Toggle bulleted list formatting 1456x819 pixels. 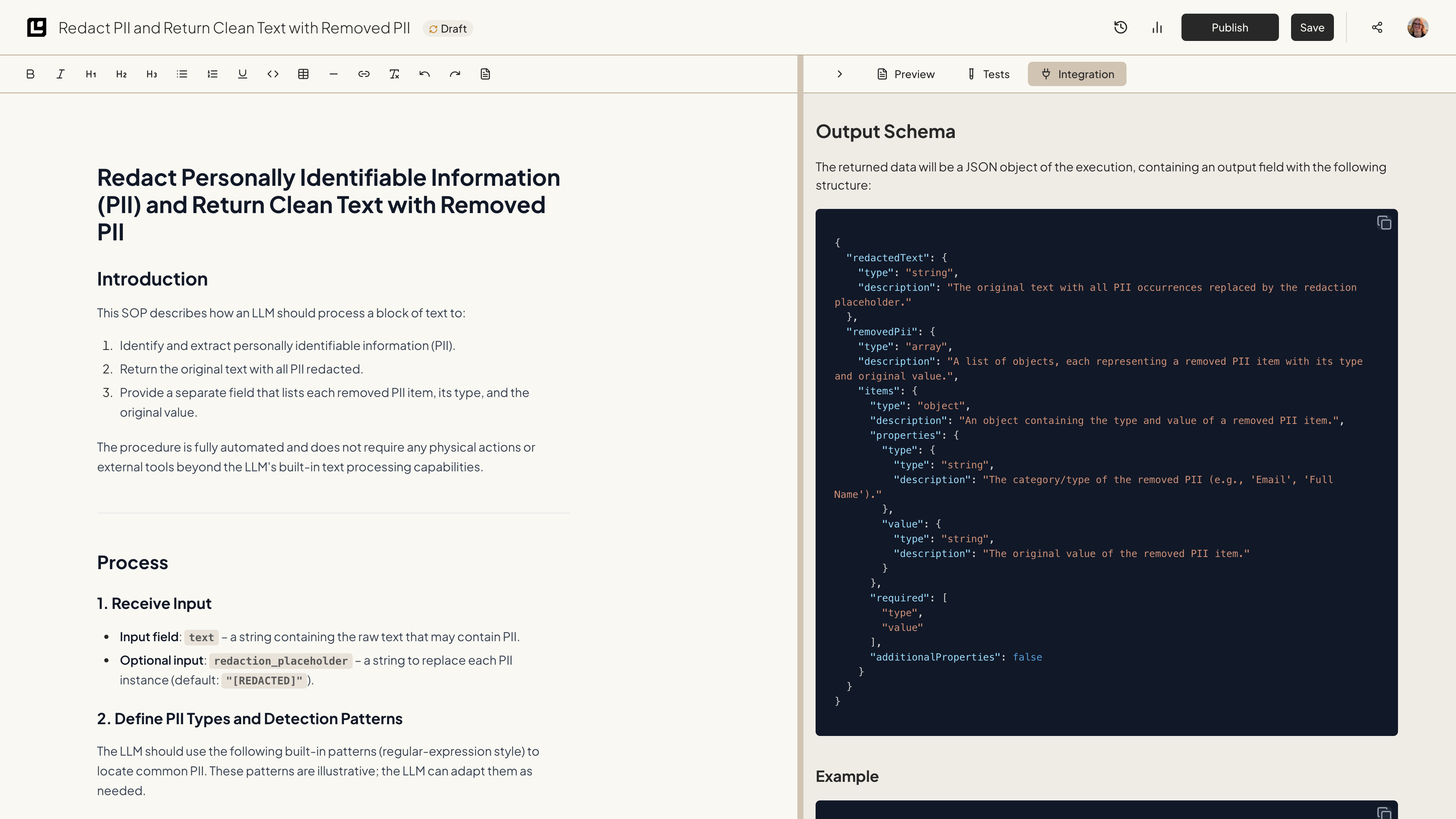point(182,74)
